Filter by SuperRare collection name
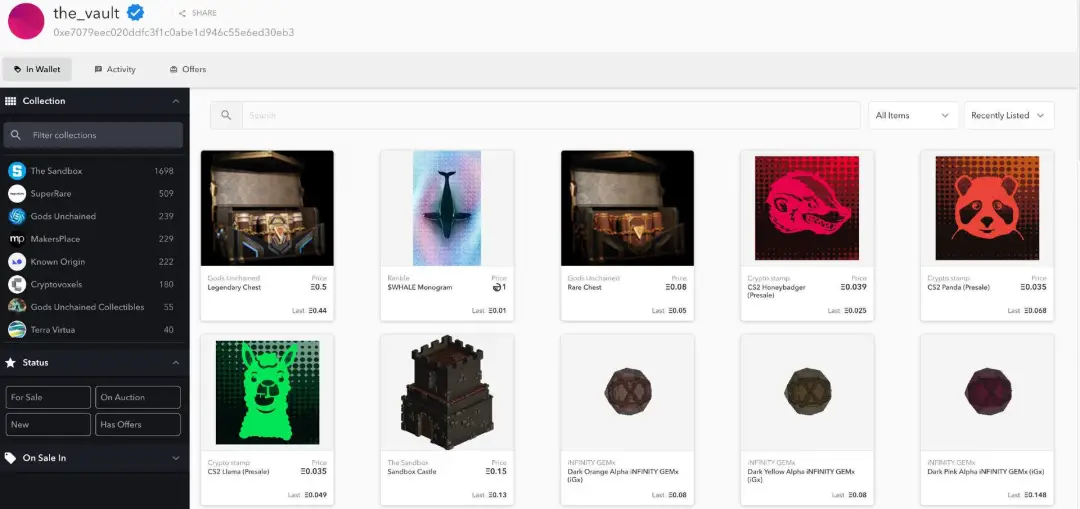 point(50,194)
